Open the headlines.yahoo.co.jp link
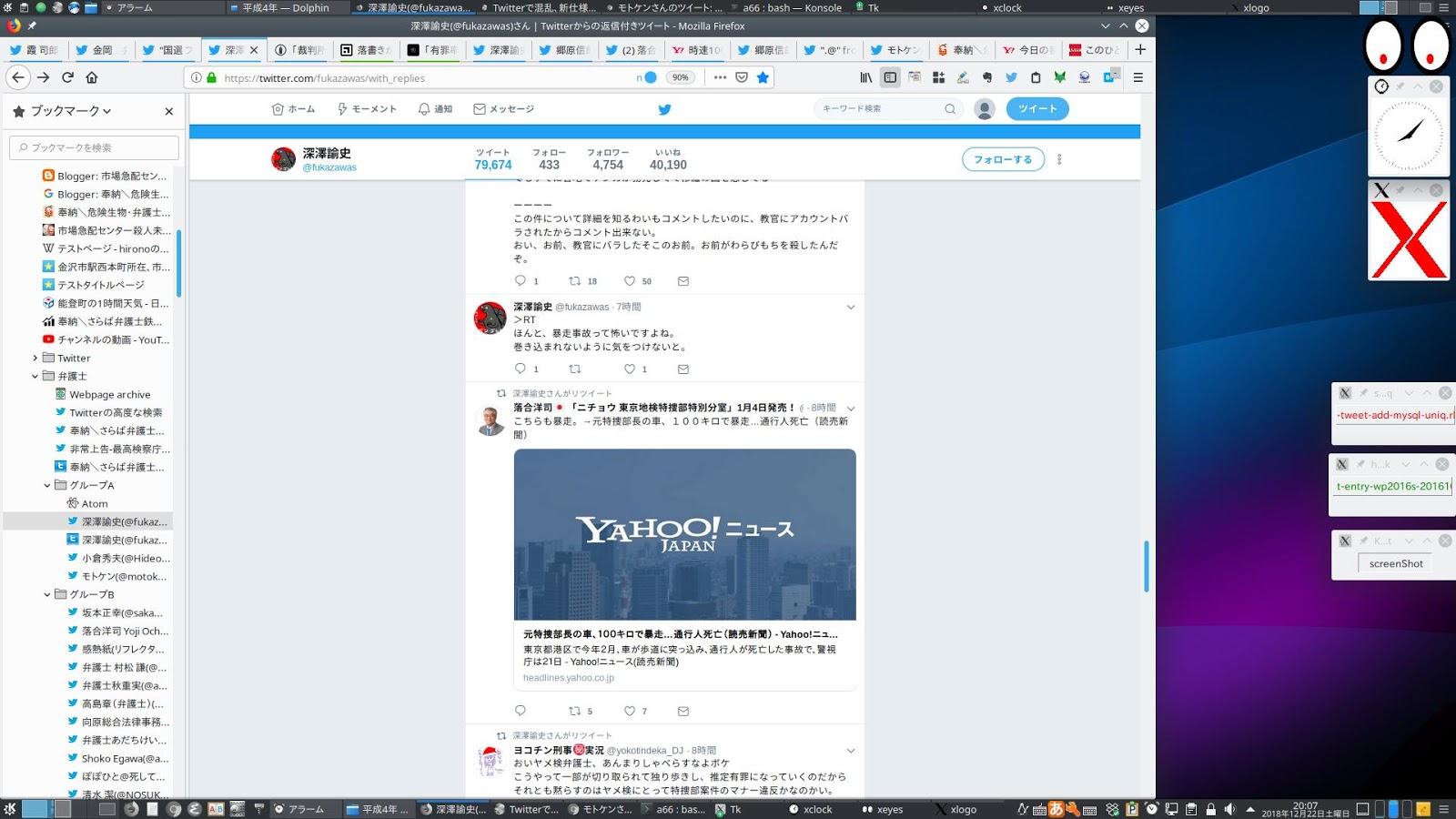Image resolution: width=1456 pixels, height=819 pixels. click(x=569, y=678)
